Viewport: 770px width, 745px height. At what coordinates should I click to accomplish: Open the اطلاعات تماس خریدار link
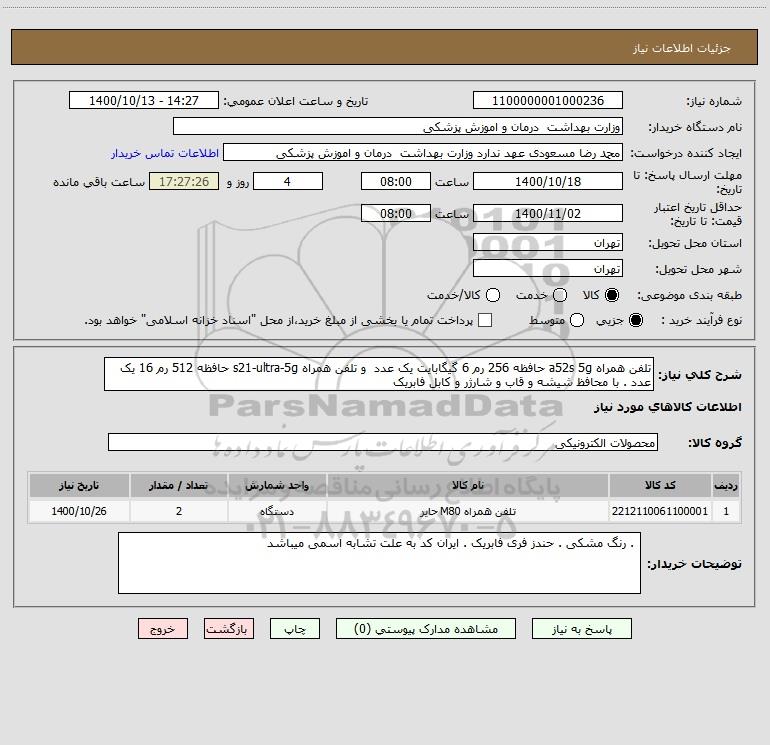(165, 153)
